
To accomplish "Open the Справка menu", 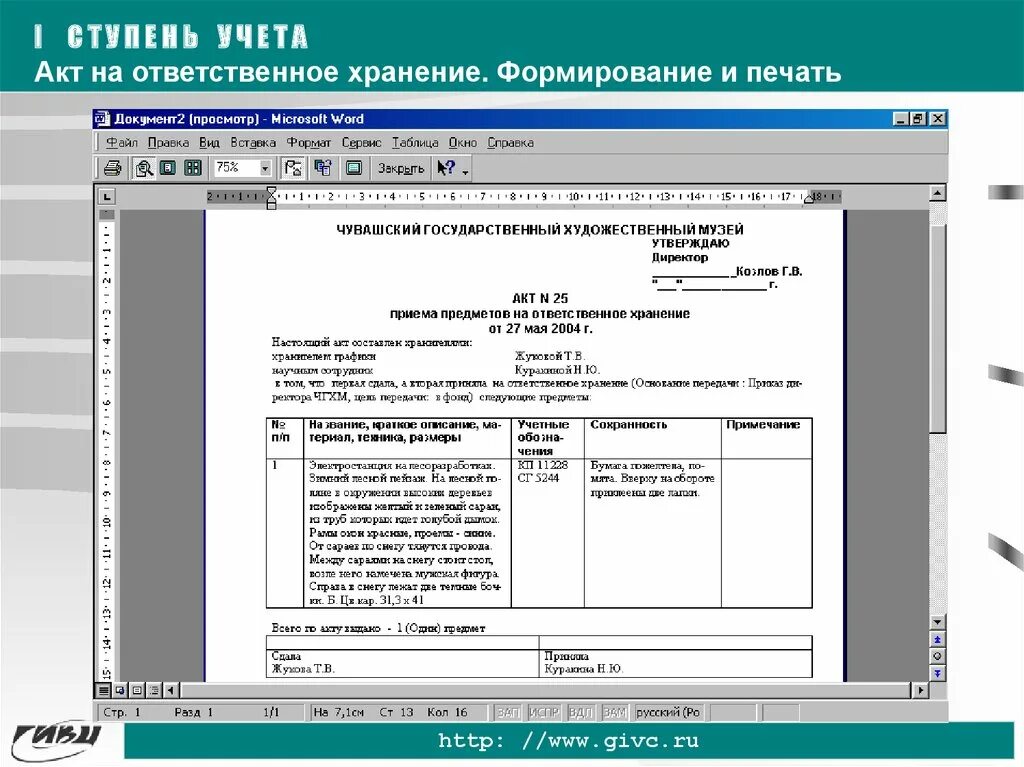I will 510,142.
